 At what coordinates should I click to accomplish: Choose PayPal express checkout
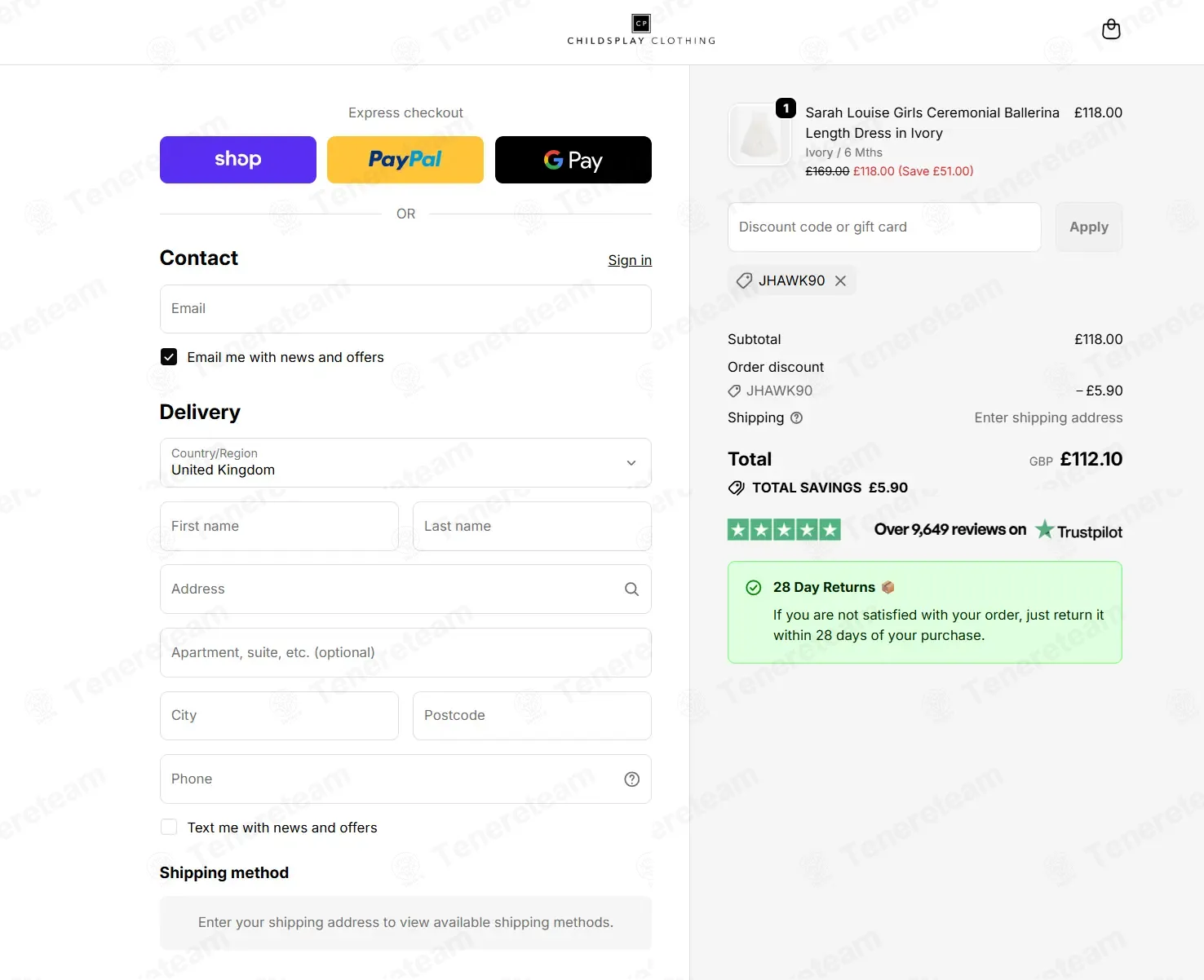405,160
